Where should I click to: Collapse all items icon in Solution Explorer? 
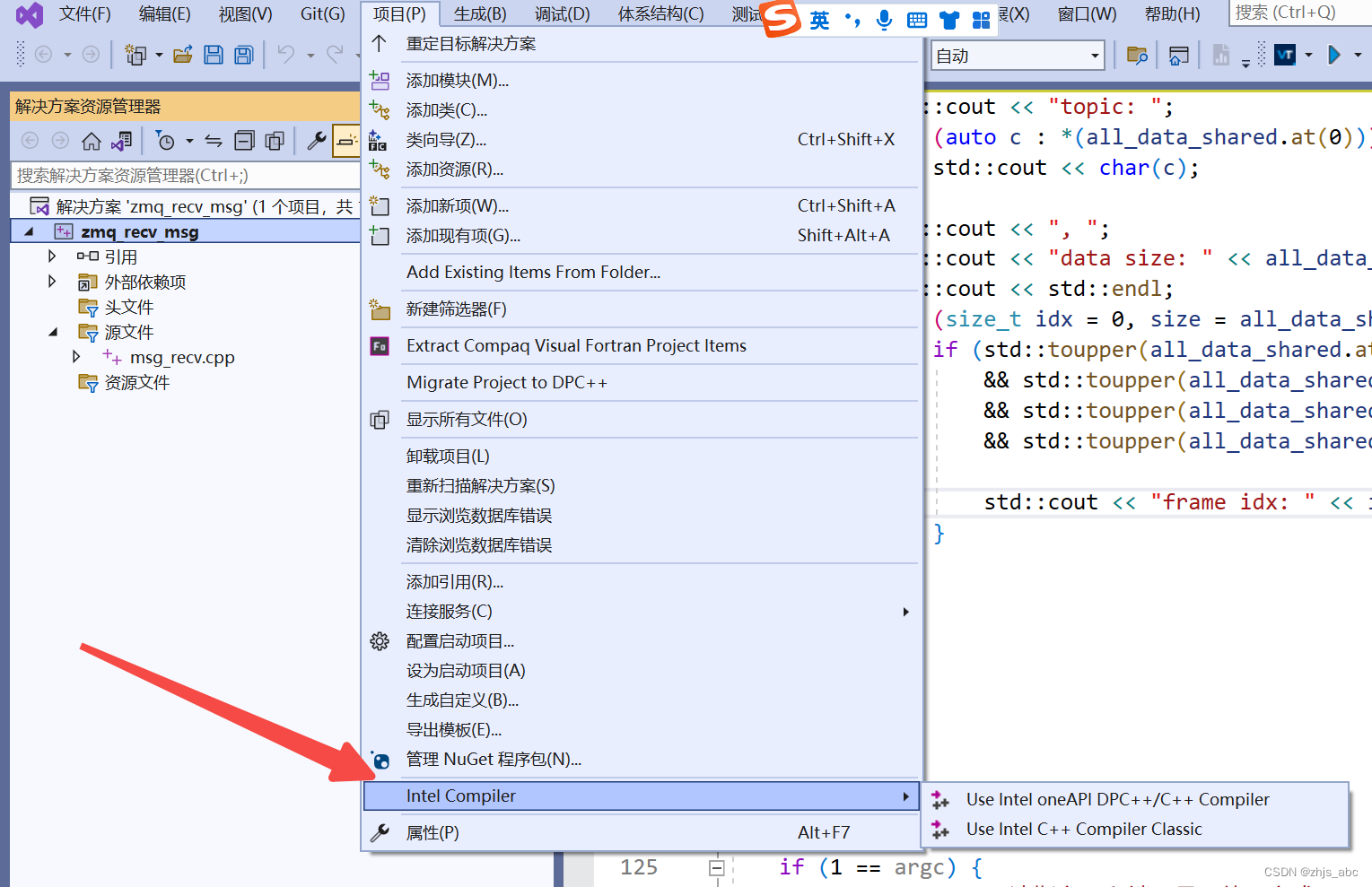pyautogui.click(x=244, y=141)
